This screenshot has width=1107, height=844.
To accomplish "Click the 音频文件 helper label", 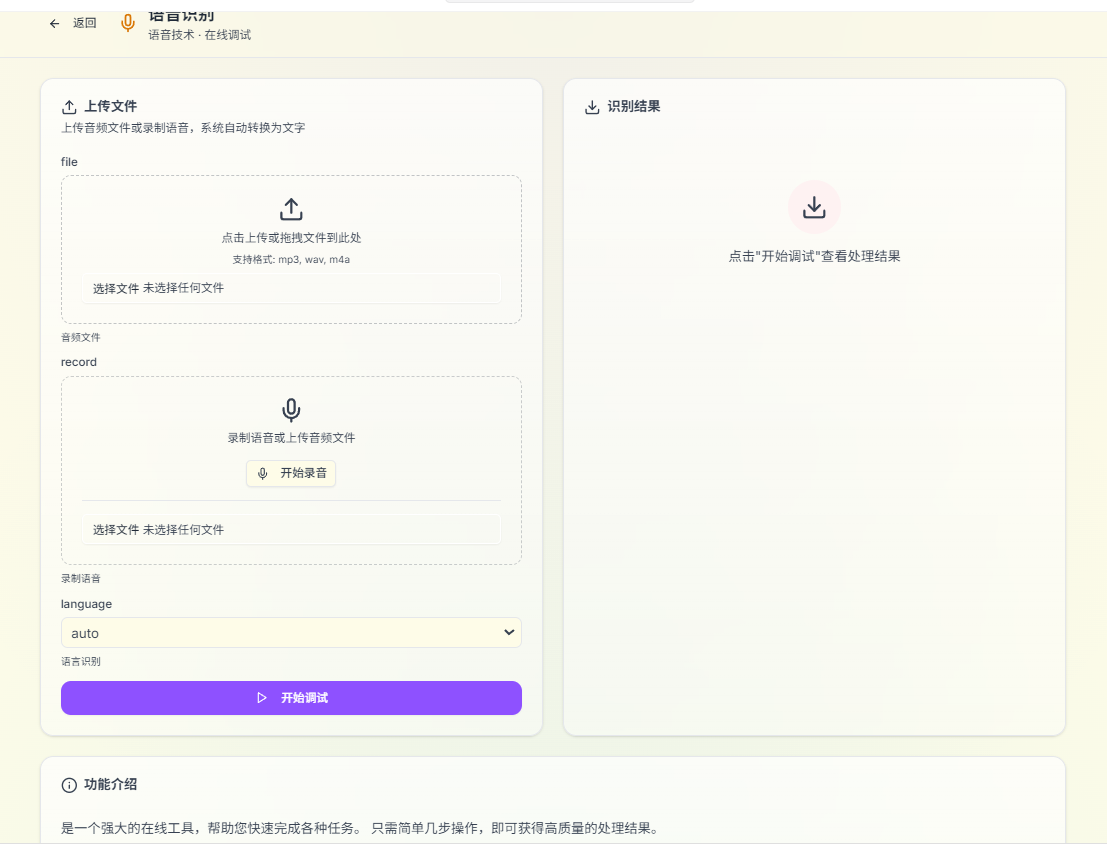I will [x=80, y=338].
